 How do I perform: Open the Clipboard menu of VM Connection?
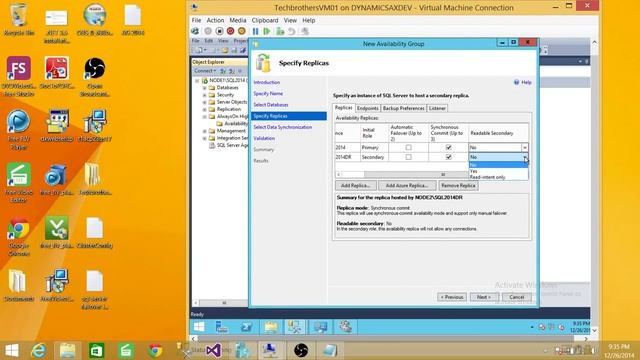pyautogui.click(x=265, y=20)
